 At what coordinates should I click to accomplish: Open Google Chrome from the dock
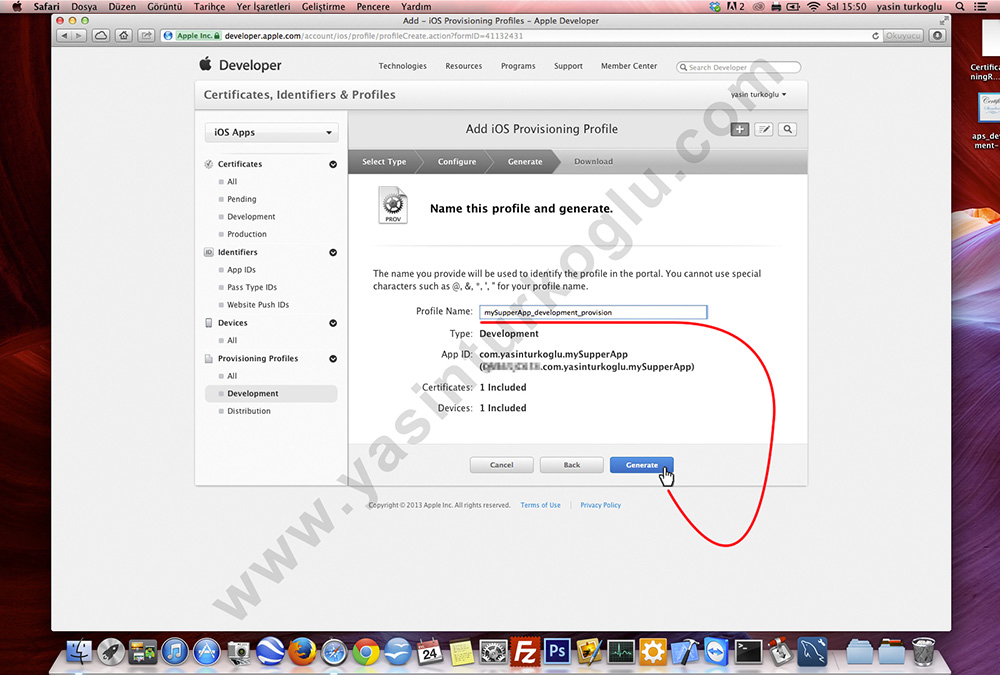pyautogui.click(x=366, y=652)
